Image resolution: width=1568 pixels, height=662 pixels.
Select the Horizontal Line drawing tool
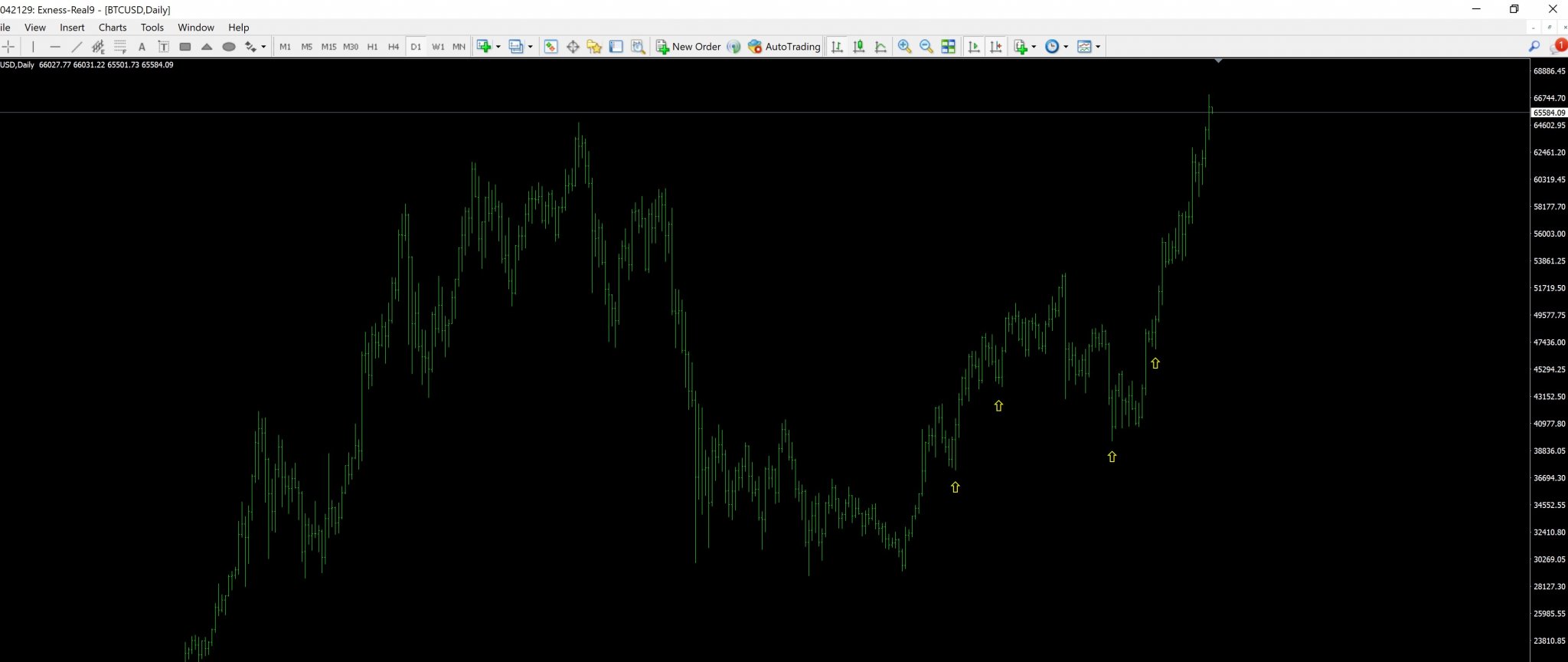54,47
